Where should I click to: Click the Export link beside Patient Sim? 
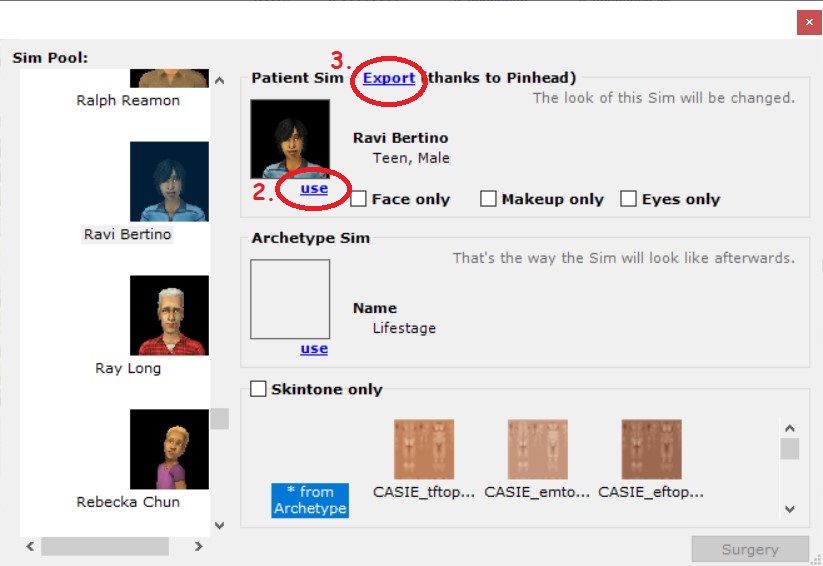(x=389, y=78)
